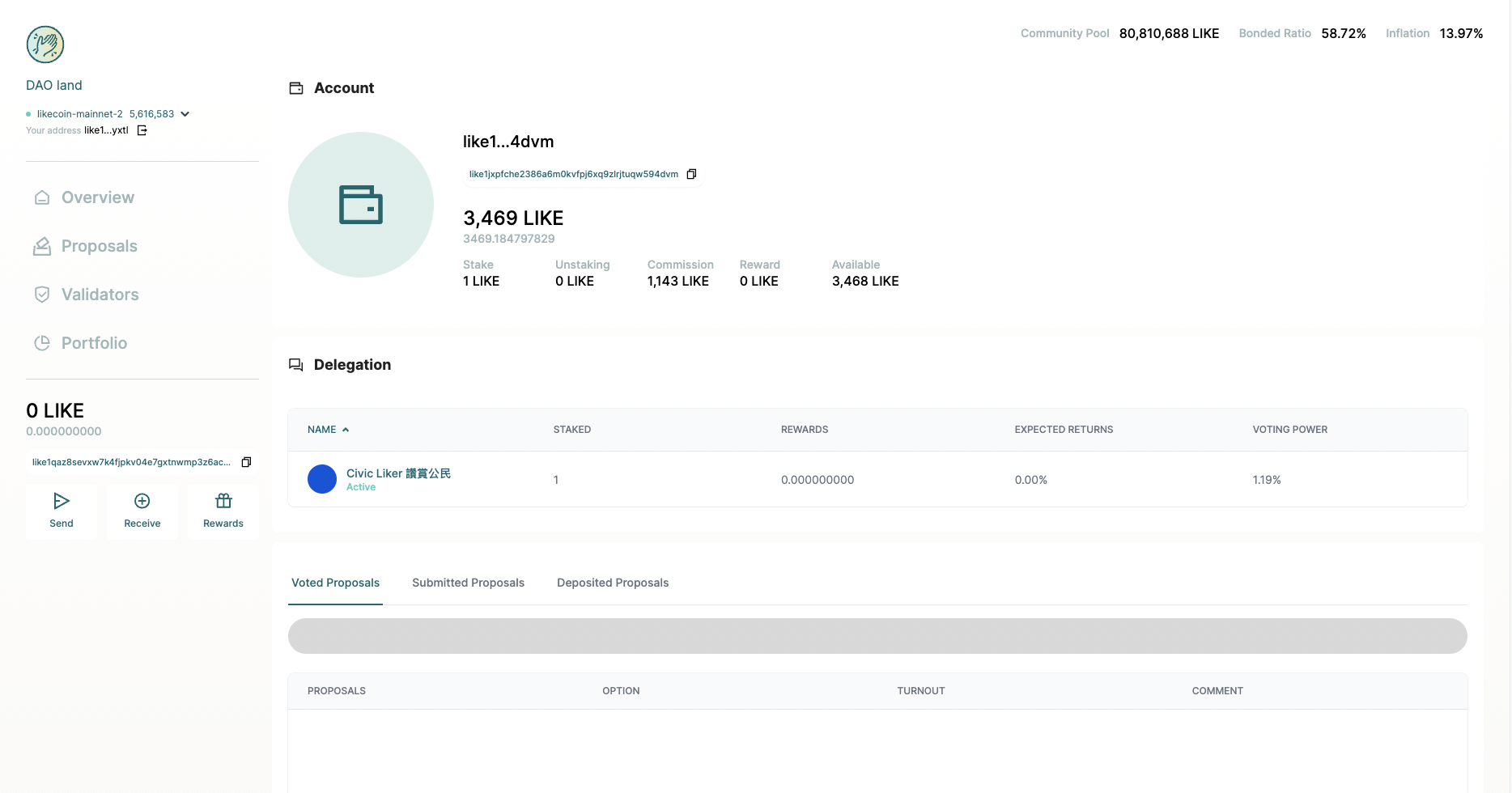Viewport: 1512px width, 793px height.
Task: Go to Proposals in the sidebar
Action: coord(99,246)
